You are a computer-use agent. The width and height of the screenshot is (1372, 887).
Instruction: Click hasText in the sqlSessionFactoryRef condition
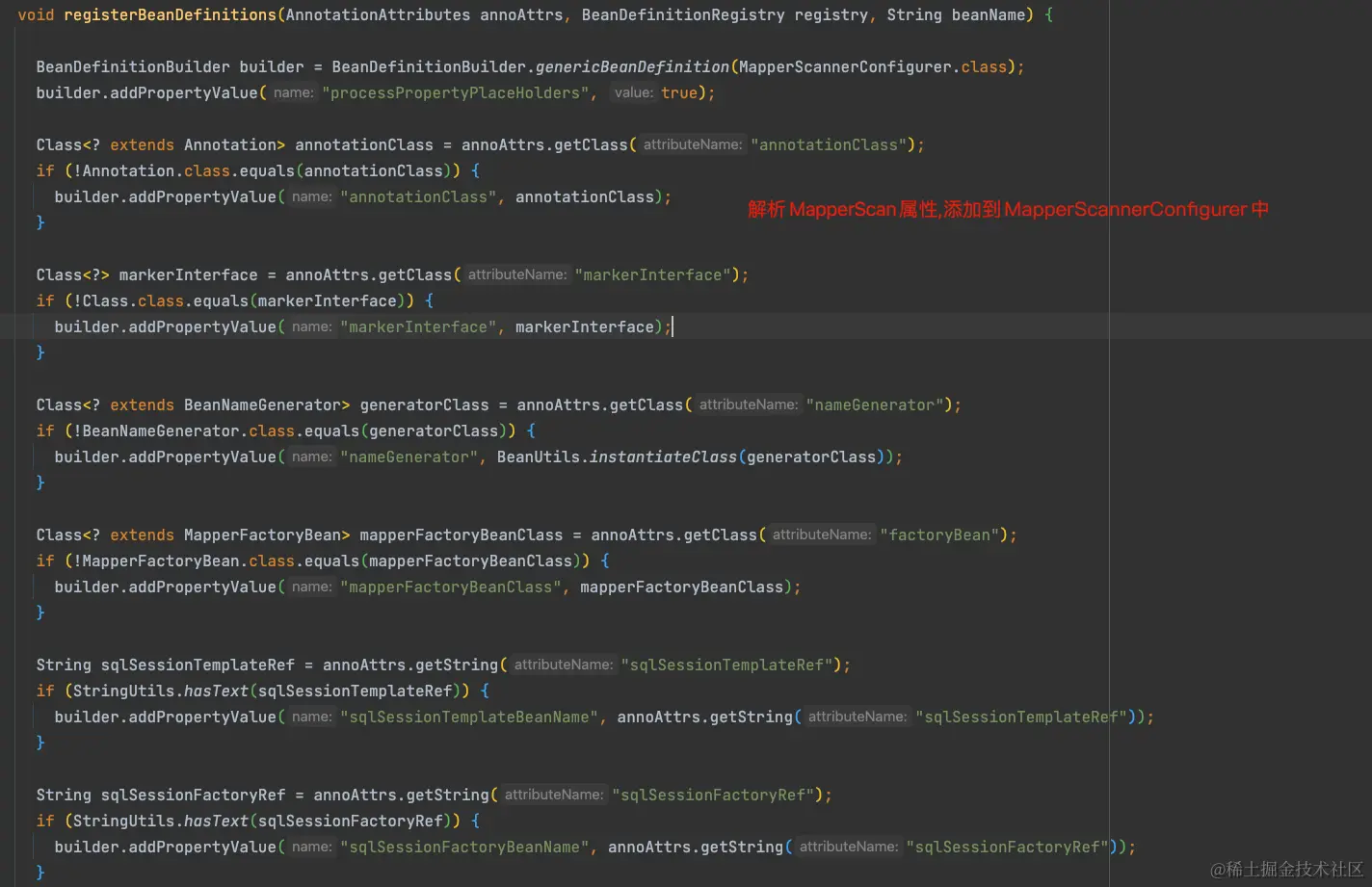point(216,821)
